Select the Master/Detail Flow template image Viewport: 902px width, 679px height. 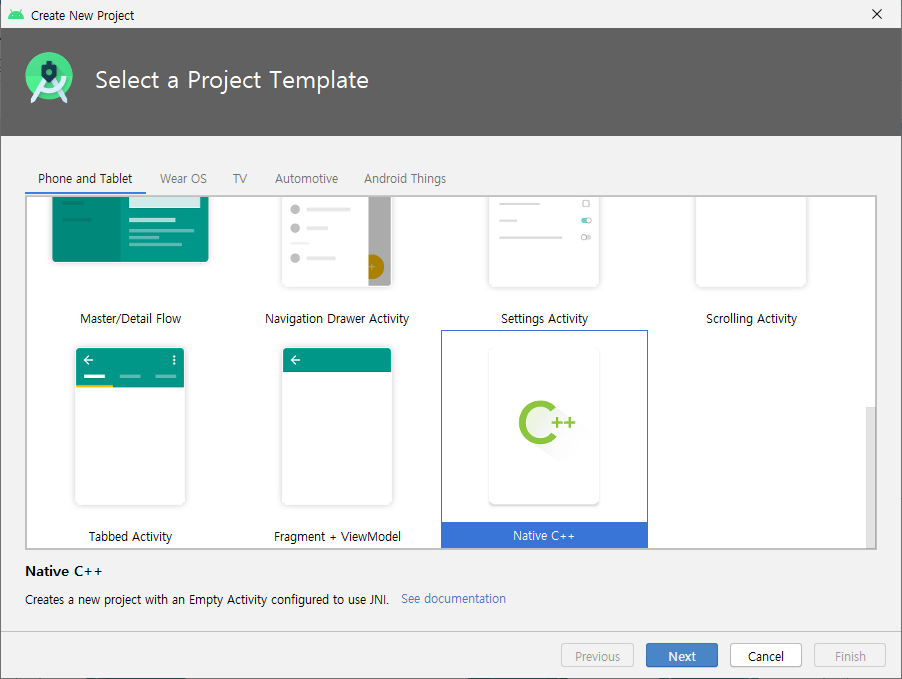pyautogui.click(x=130, y=229)
